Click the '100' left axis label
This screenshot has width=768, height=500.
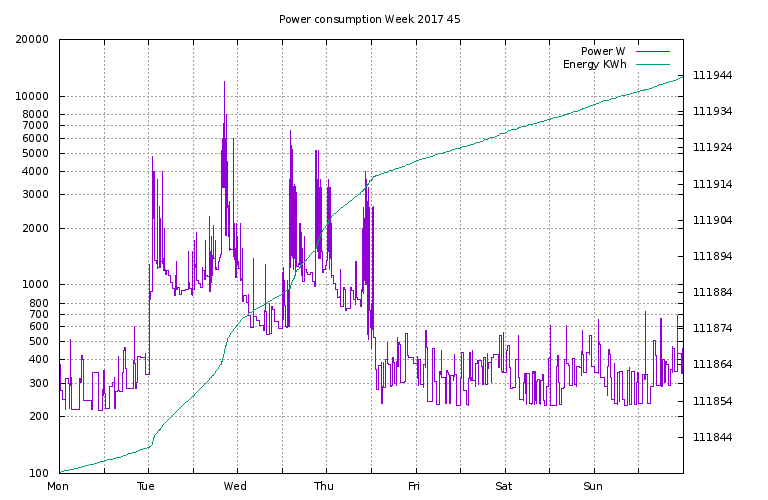click(39, 473)
